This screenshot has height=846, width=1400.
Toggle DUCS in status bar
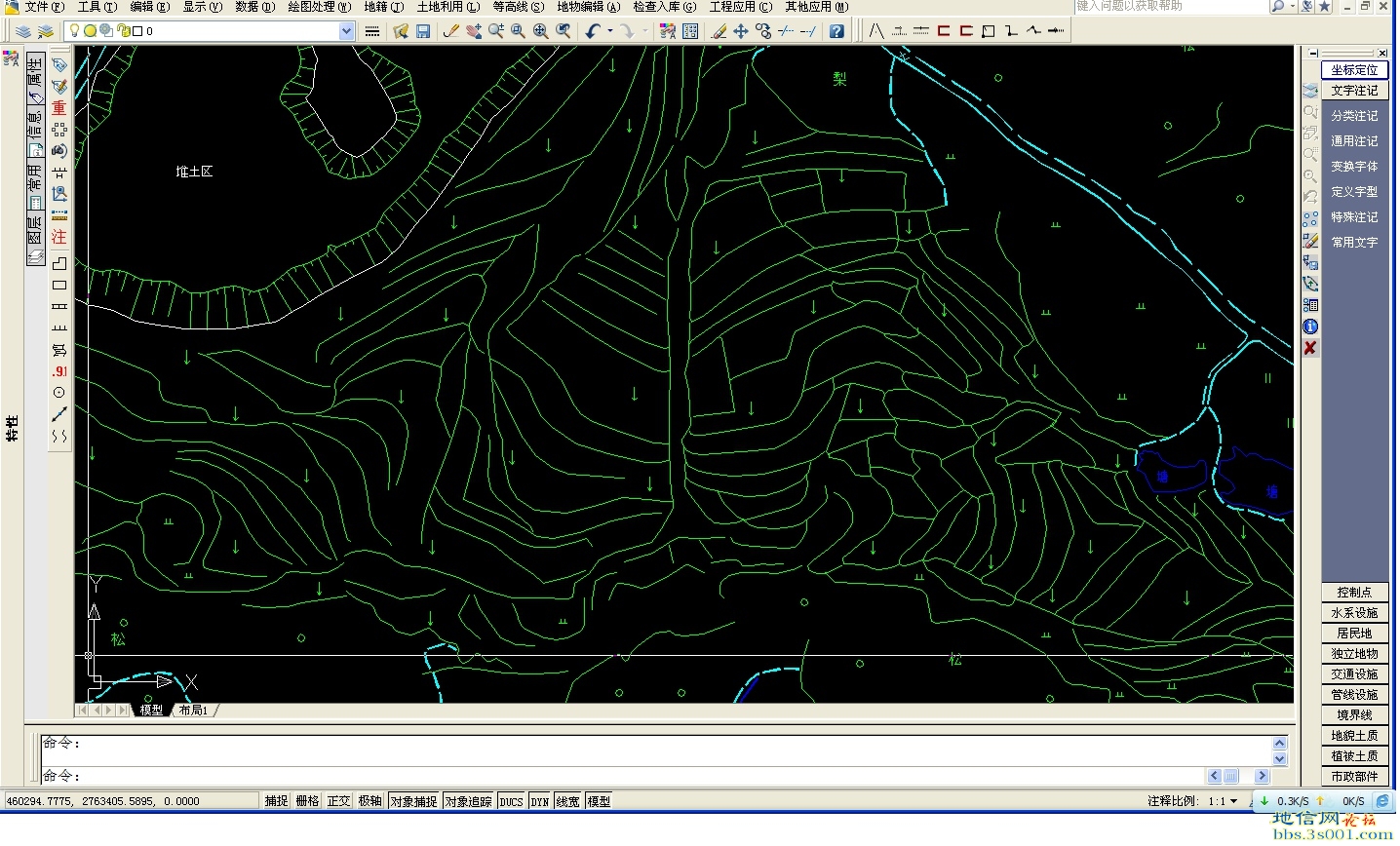(512, 801)
